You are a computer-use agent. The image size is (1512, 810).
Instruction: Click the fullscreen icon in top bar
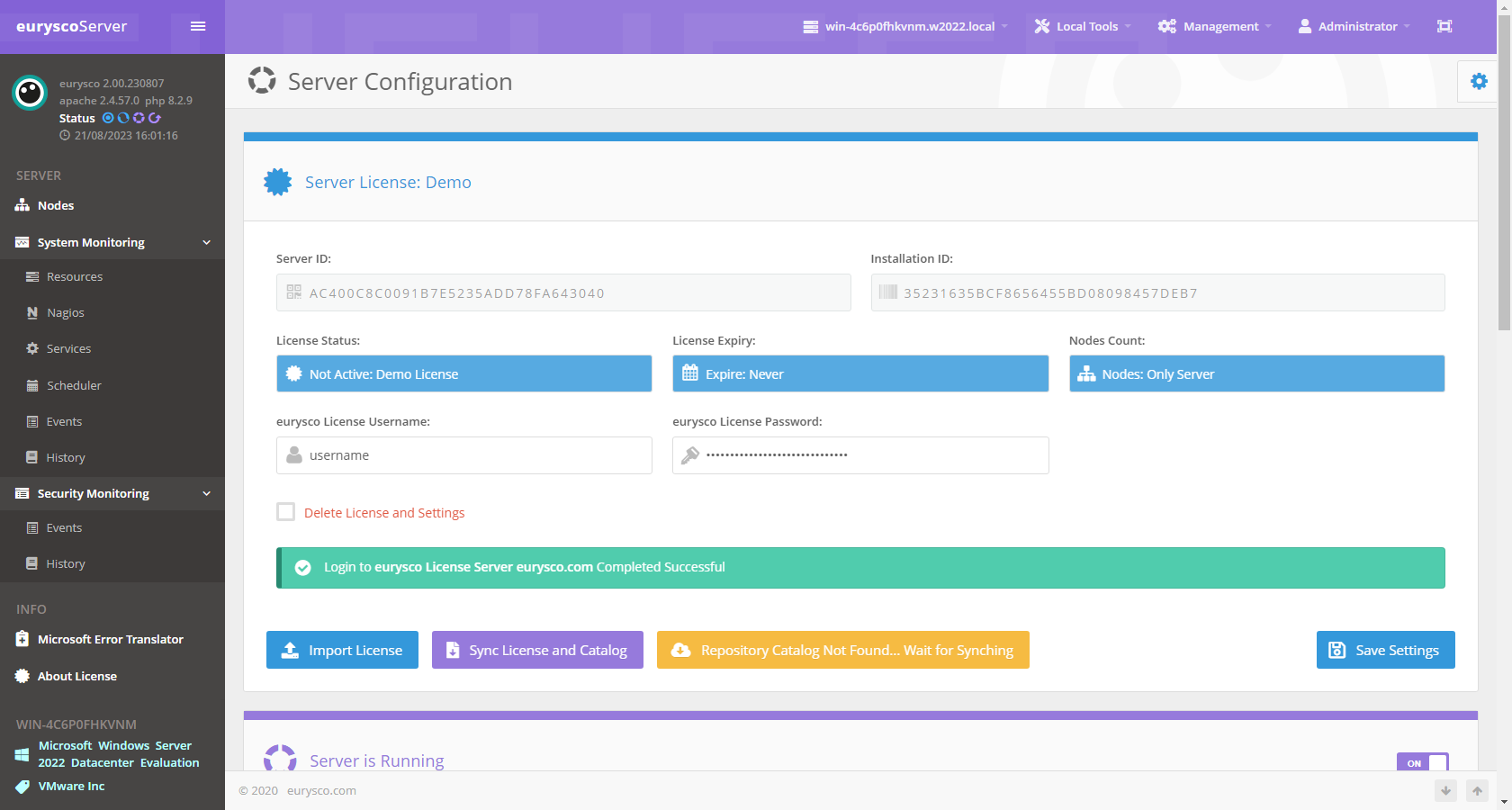click(x=1444, y=26)
